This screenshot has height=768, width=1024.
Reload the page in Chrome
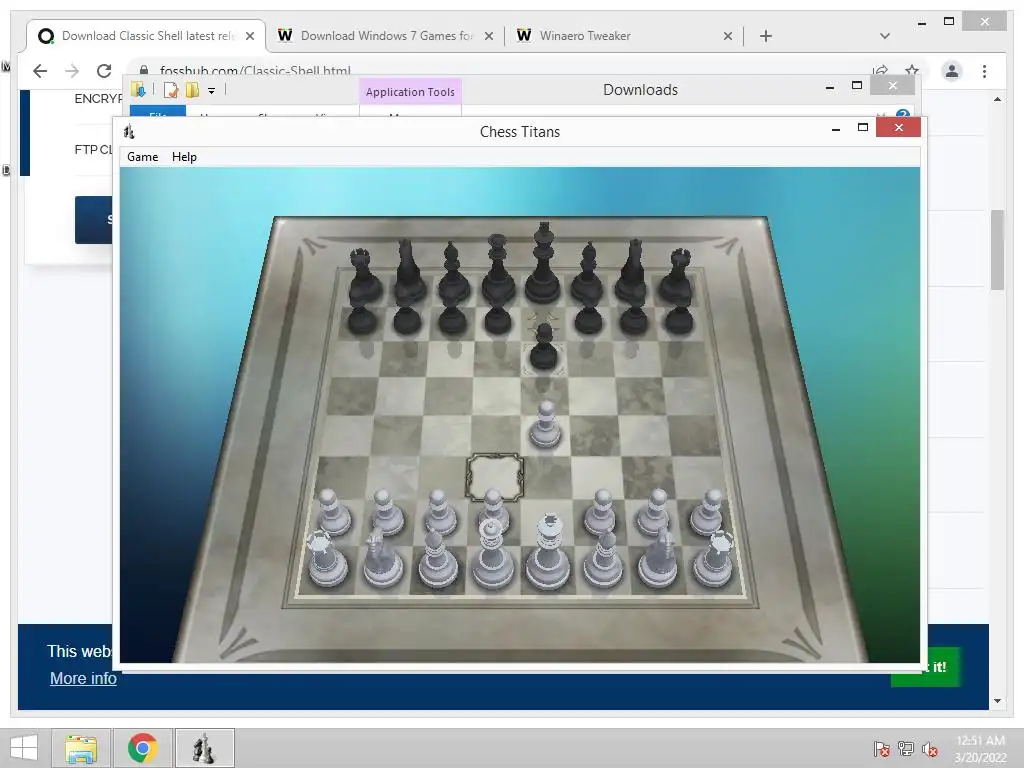pyautogui.click(x=104, y=71)
